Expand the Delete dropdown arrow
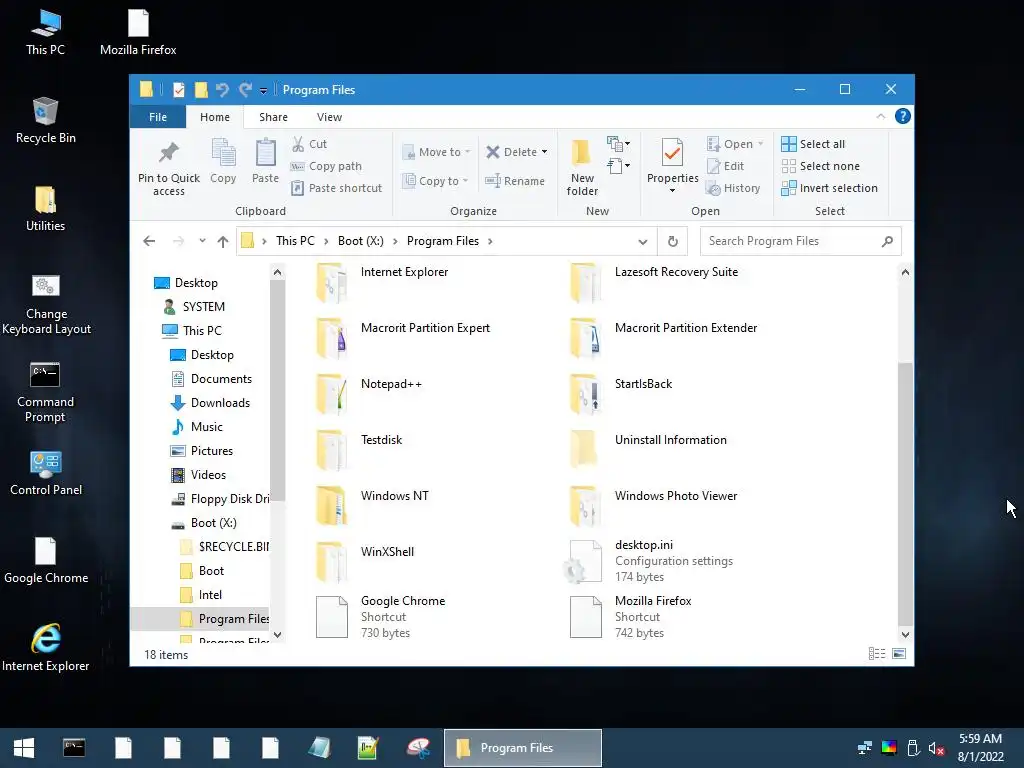This screenshot has height=768, width=1024. tap(544, 152)
